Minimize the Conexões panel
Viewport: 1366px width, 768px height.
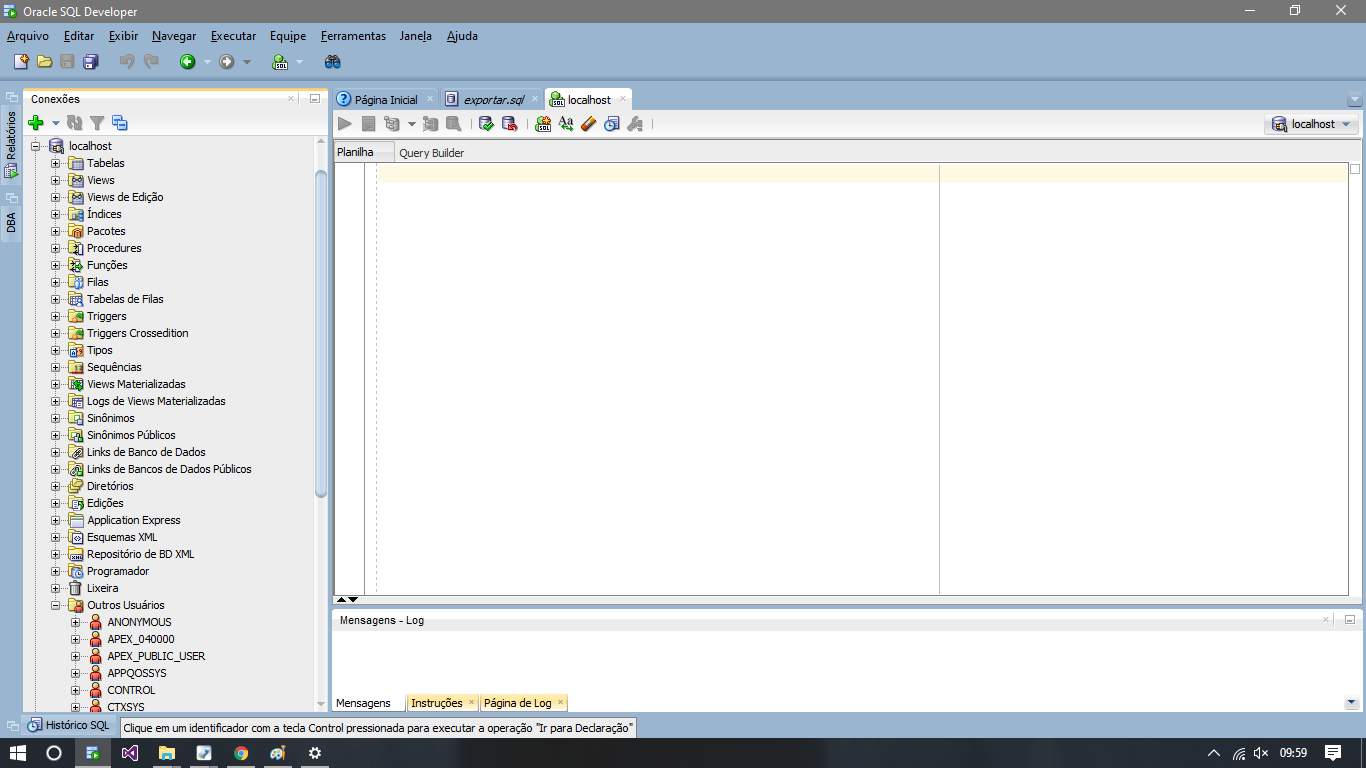point(314,99)
